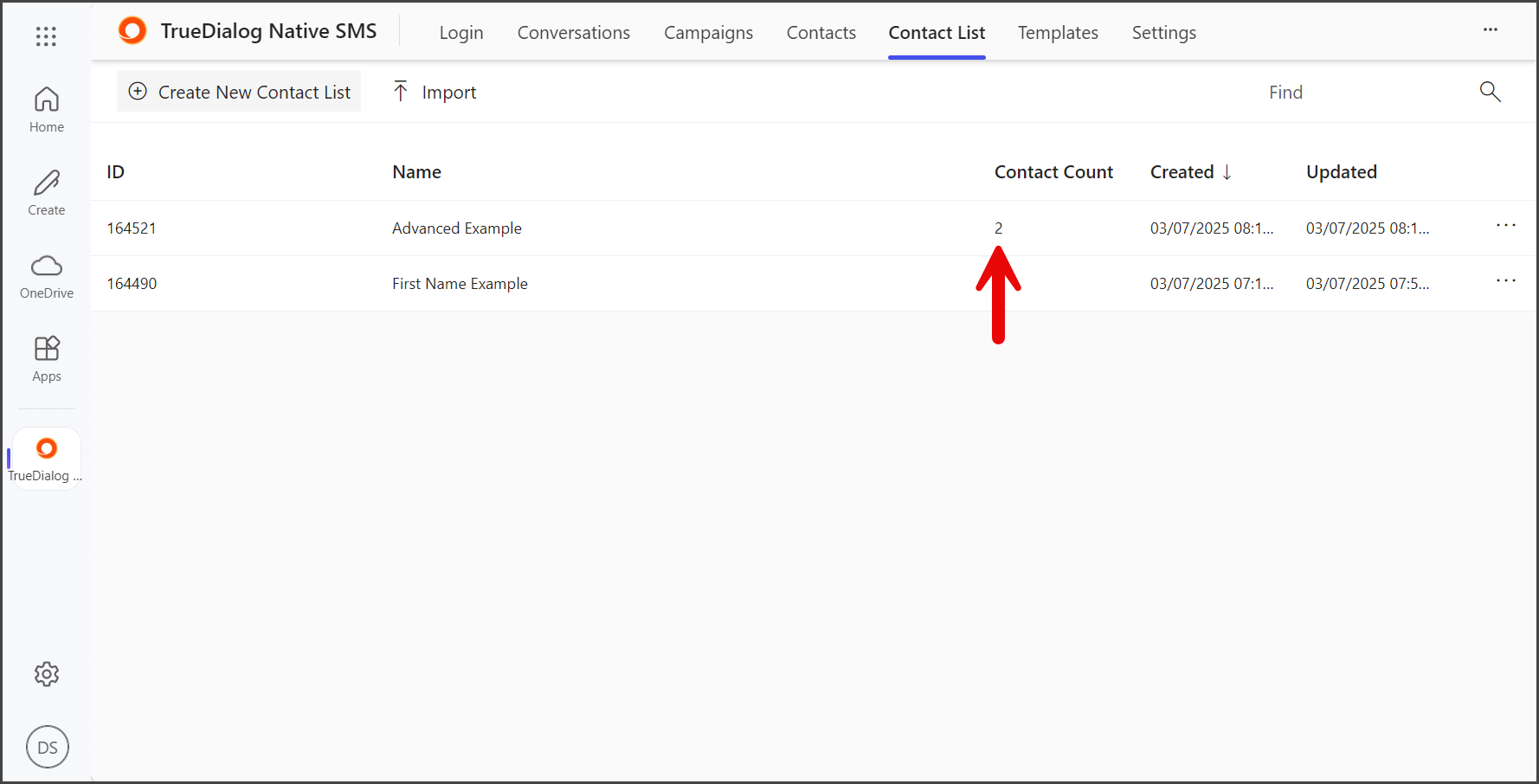
Task: Click Create New Contact List button
Action: click(x=239, y=92)
